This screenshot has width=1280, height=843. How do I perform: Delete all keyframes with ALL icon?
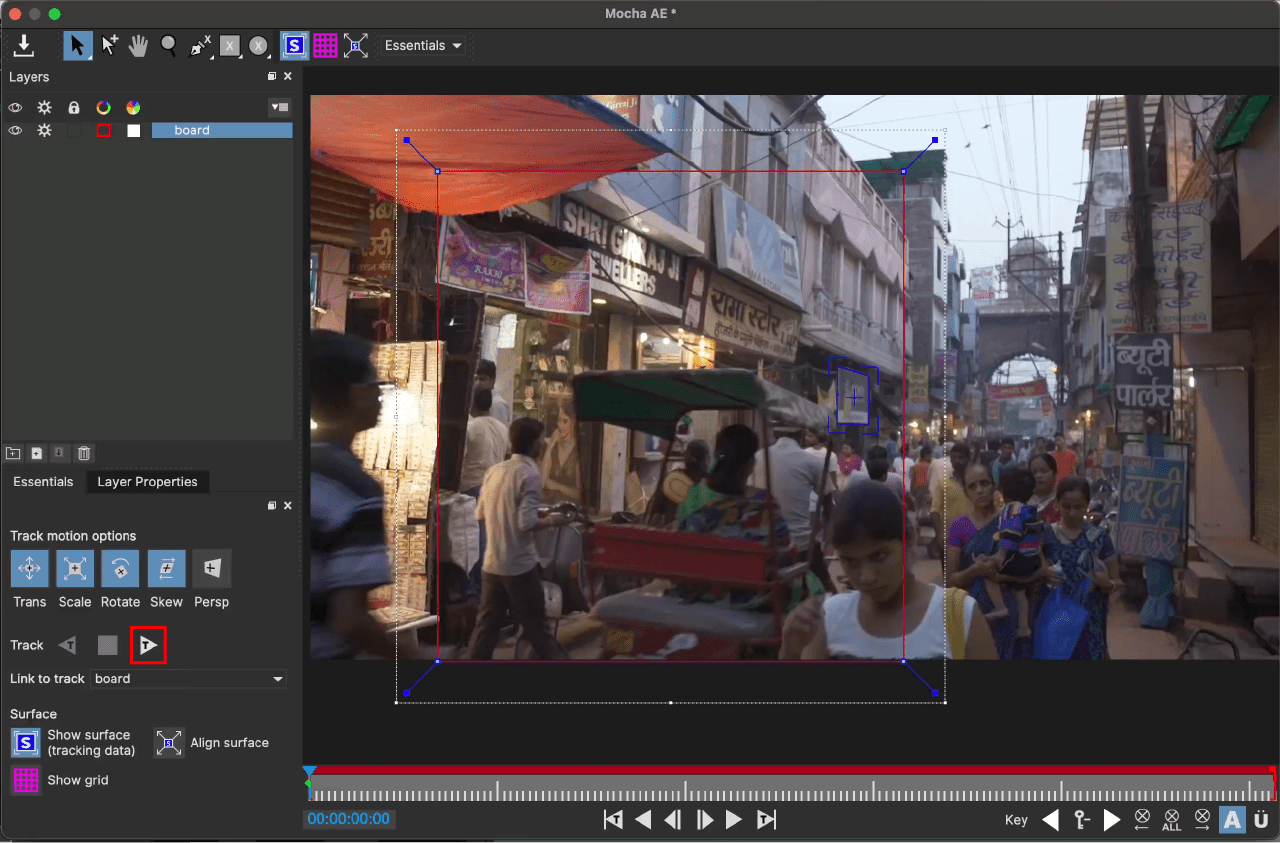click(x=1172, y=820)
